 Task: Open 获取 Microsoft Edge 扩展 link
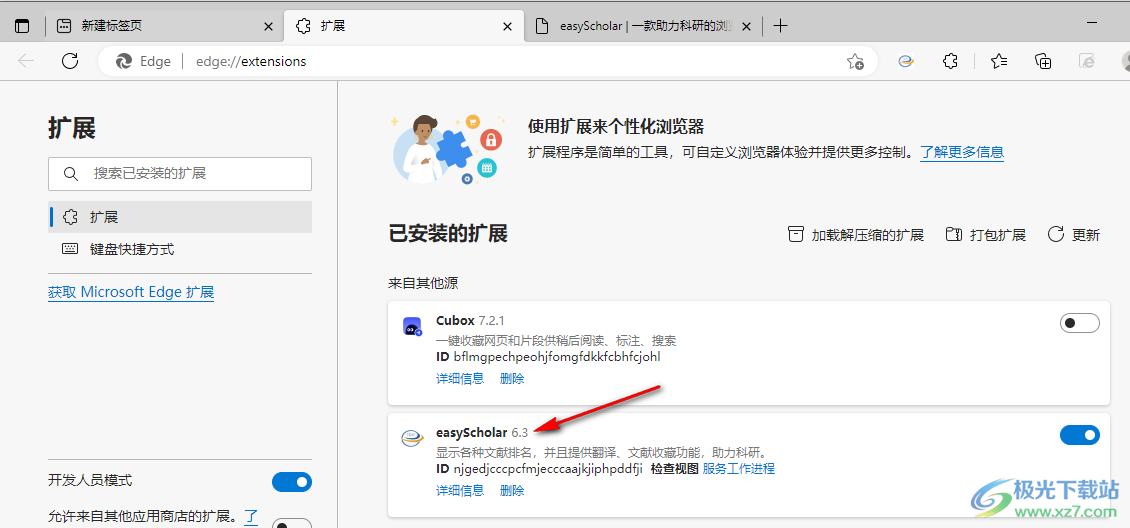[x=131, y=292]
